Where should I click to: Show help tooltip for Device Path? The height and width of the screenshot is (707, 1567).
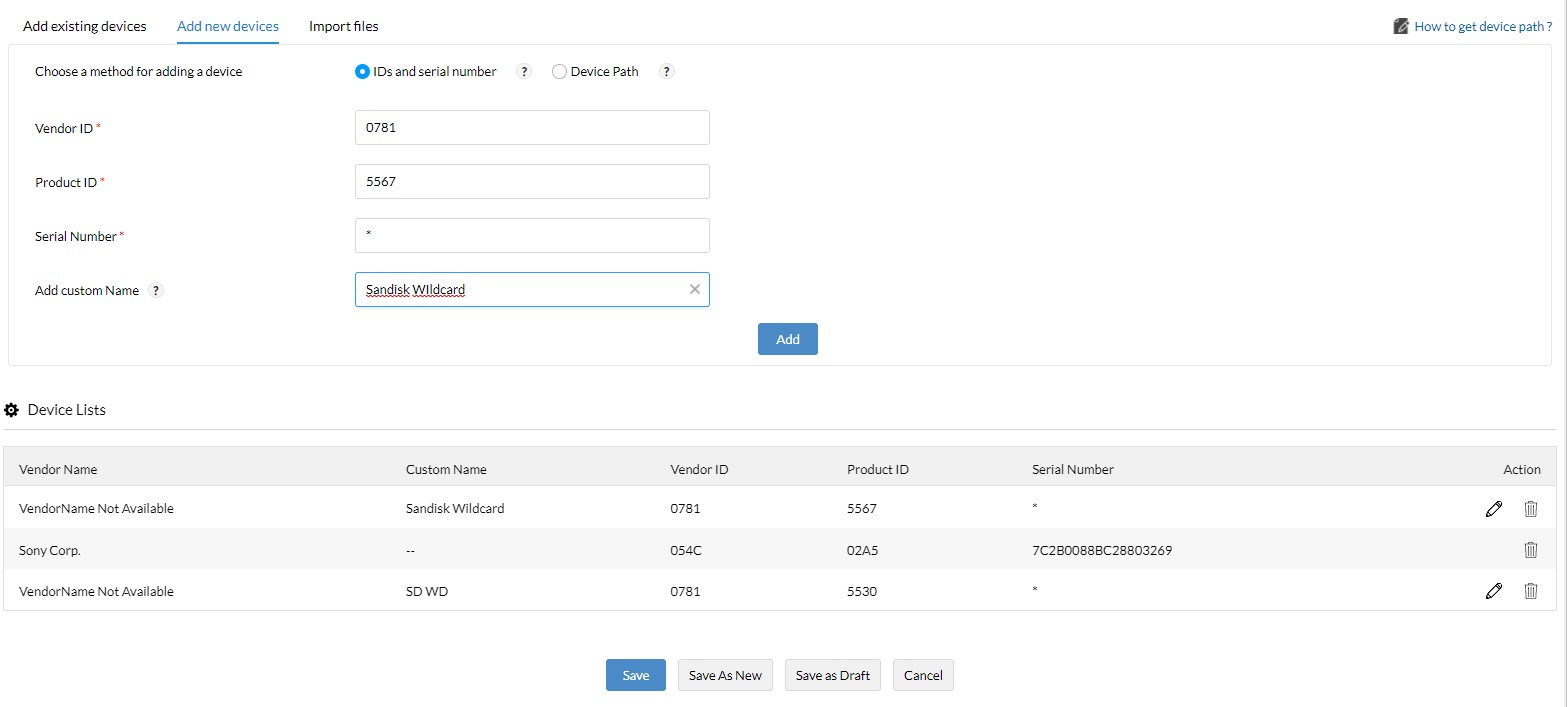(x=667, y=72)
